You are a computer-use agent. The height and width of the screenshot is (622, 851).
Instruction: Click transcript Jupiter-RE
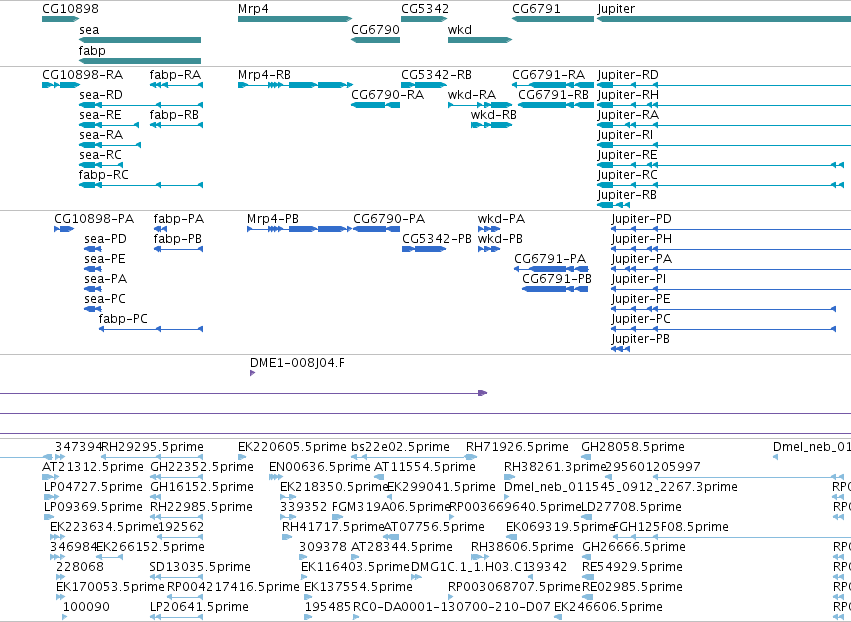pos(720,165)
